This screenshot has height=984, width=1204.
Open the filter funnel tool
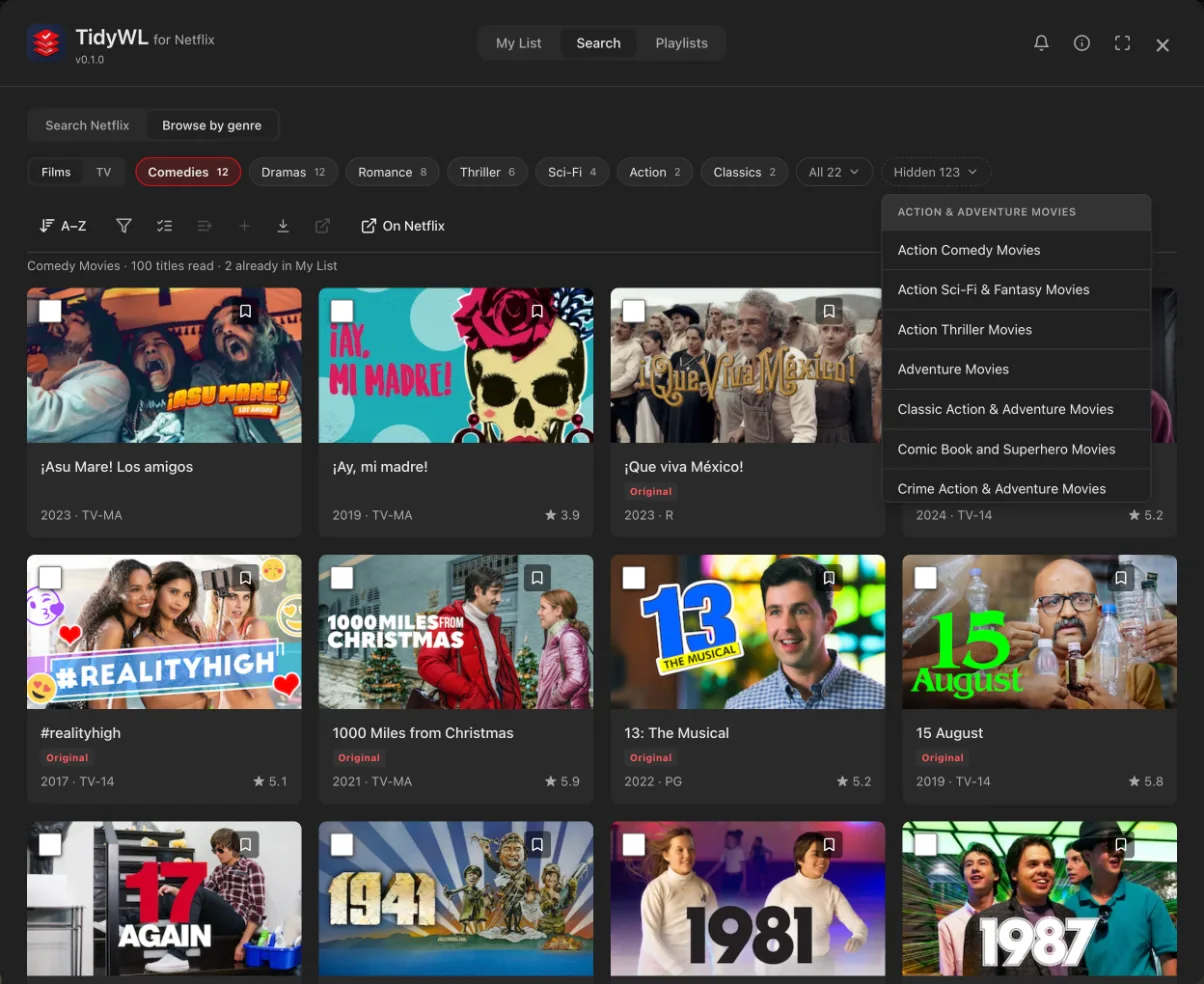tap(124, 226)
